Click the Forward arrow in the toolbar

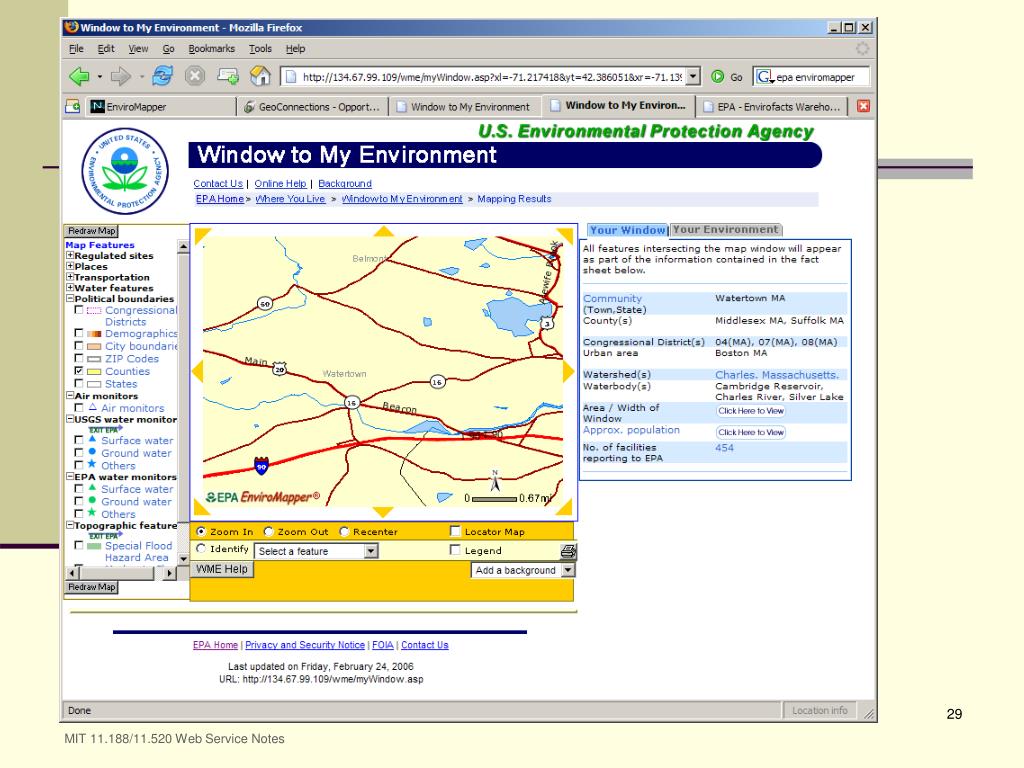[120, 76]
